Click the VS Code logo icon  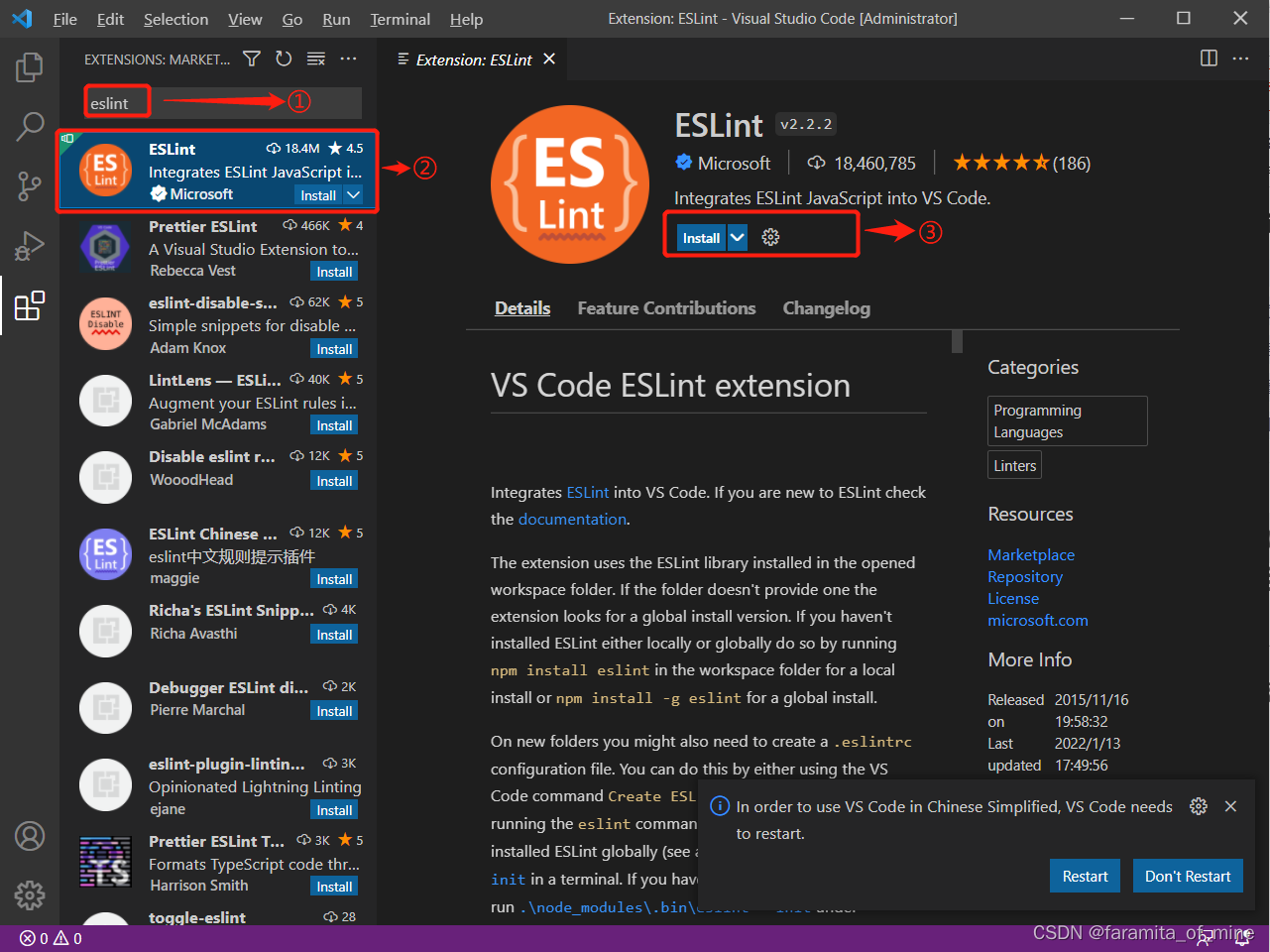22,19
